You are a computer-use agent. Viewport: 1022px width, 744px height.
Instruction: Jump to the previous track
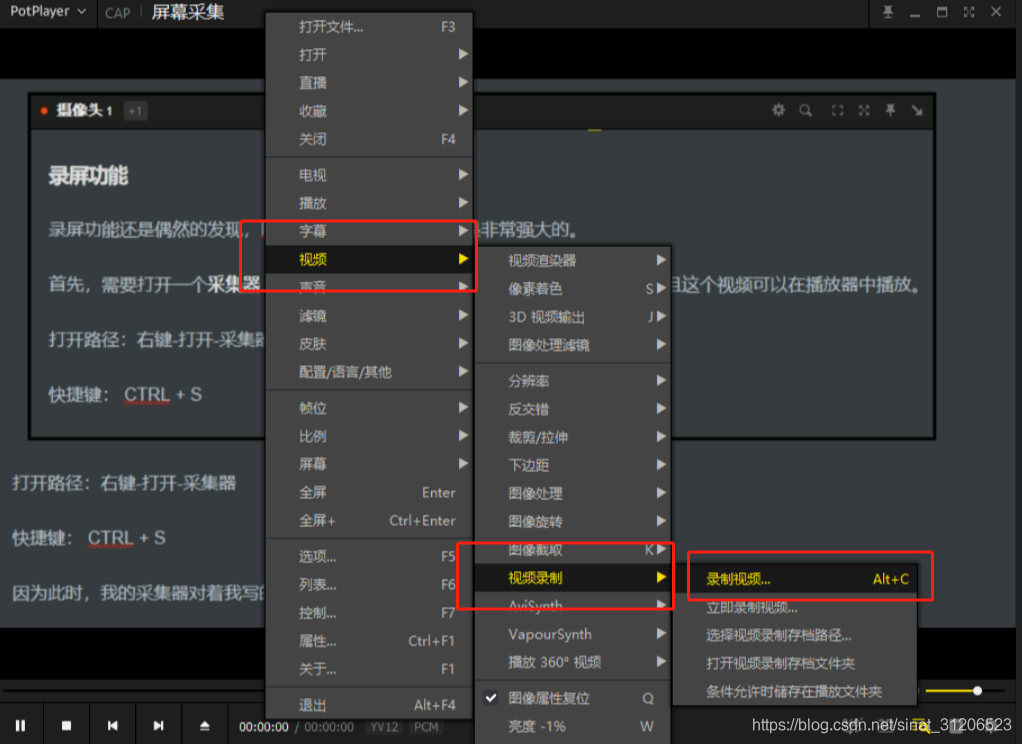pyautogui.click(x=113, y=725)
